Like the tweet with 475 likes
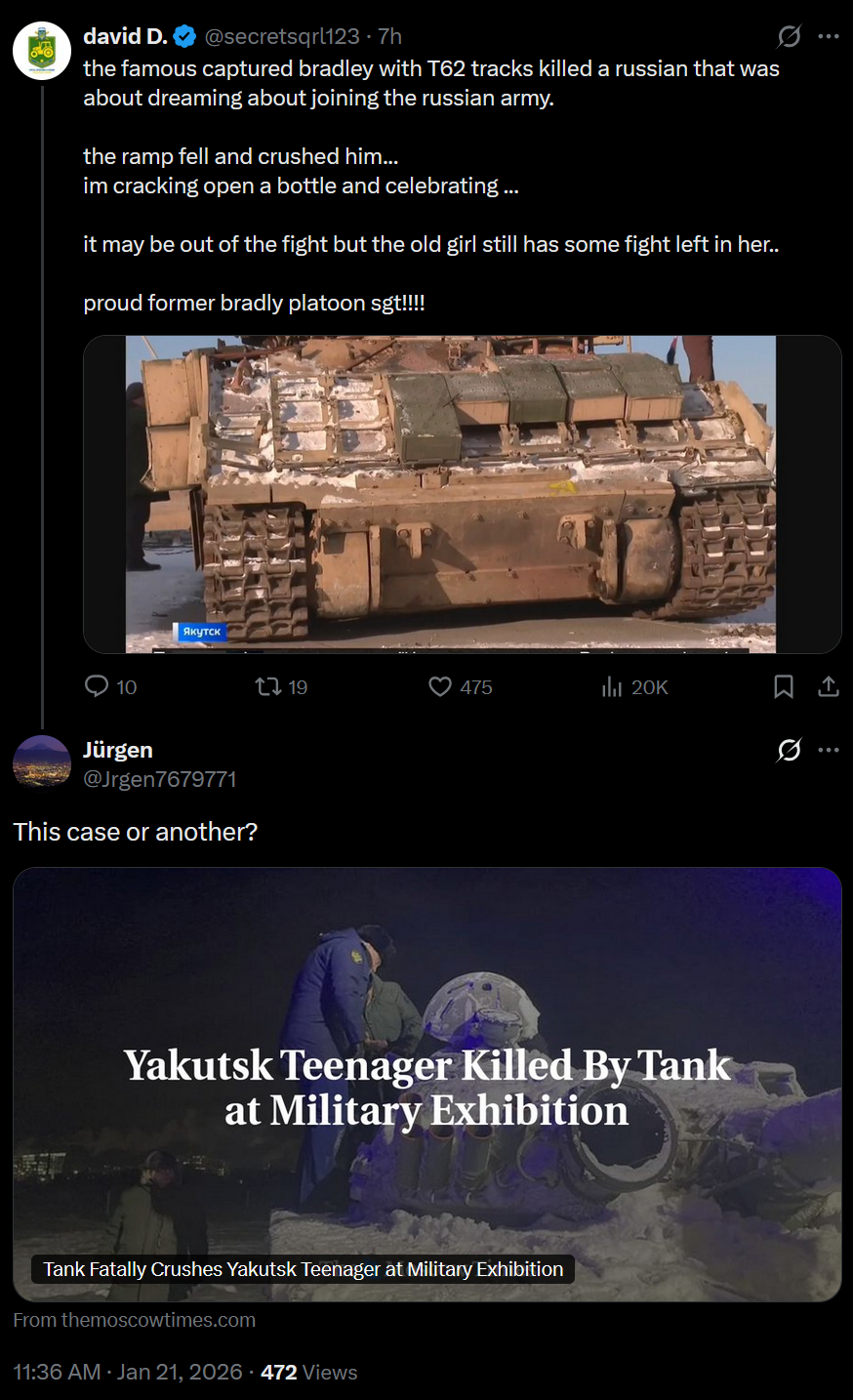This screenshot has width=853, height=1400. 461,686
